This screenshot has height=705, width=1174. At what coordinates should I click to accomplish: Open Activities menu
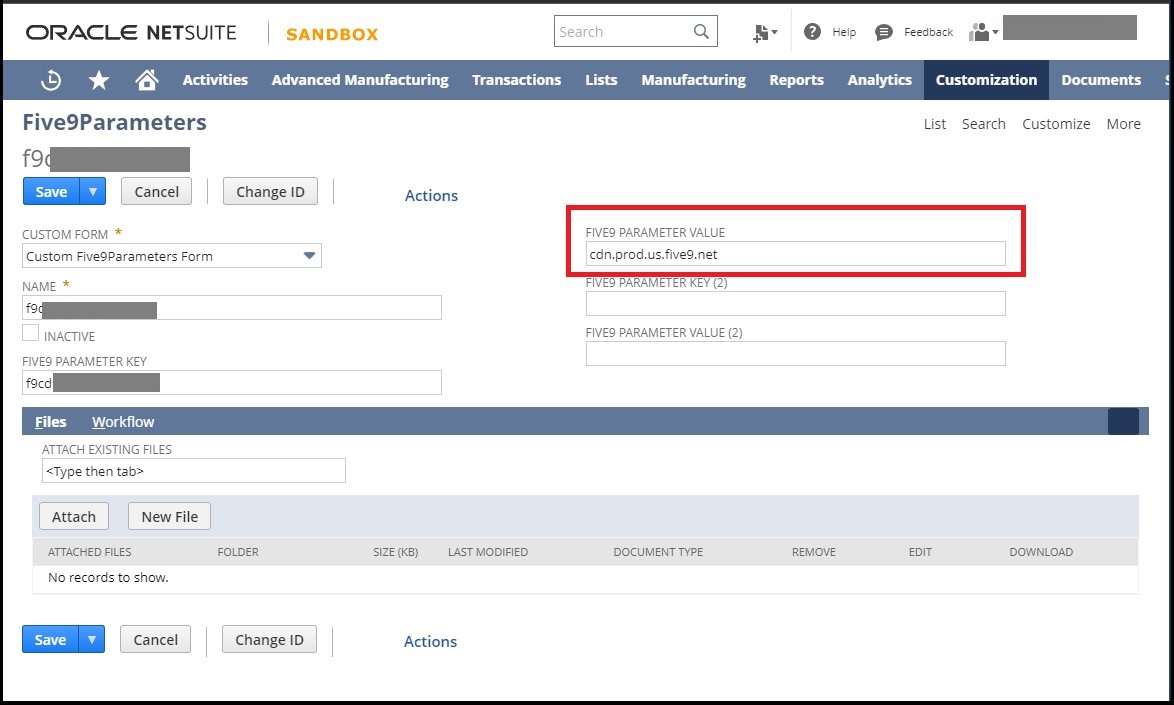(x=215, y=80)
